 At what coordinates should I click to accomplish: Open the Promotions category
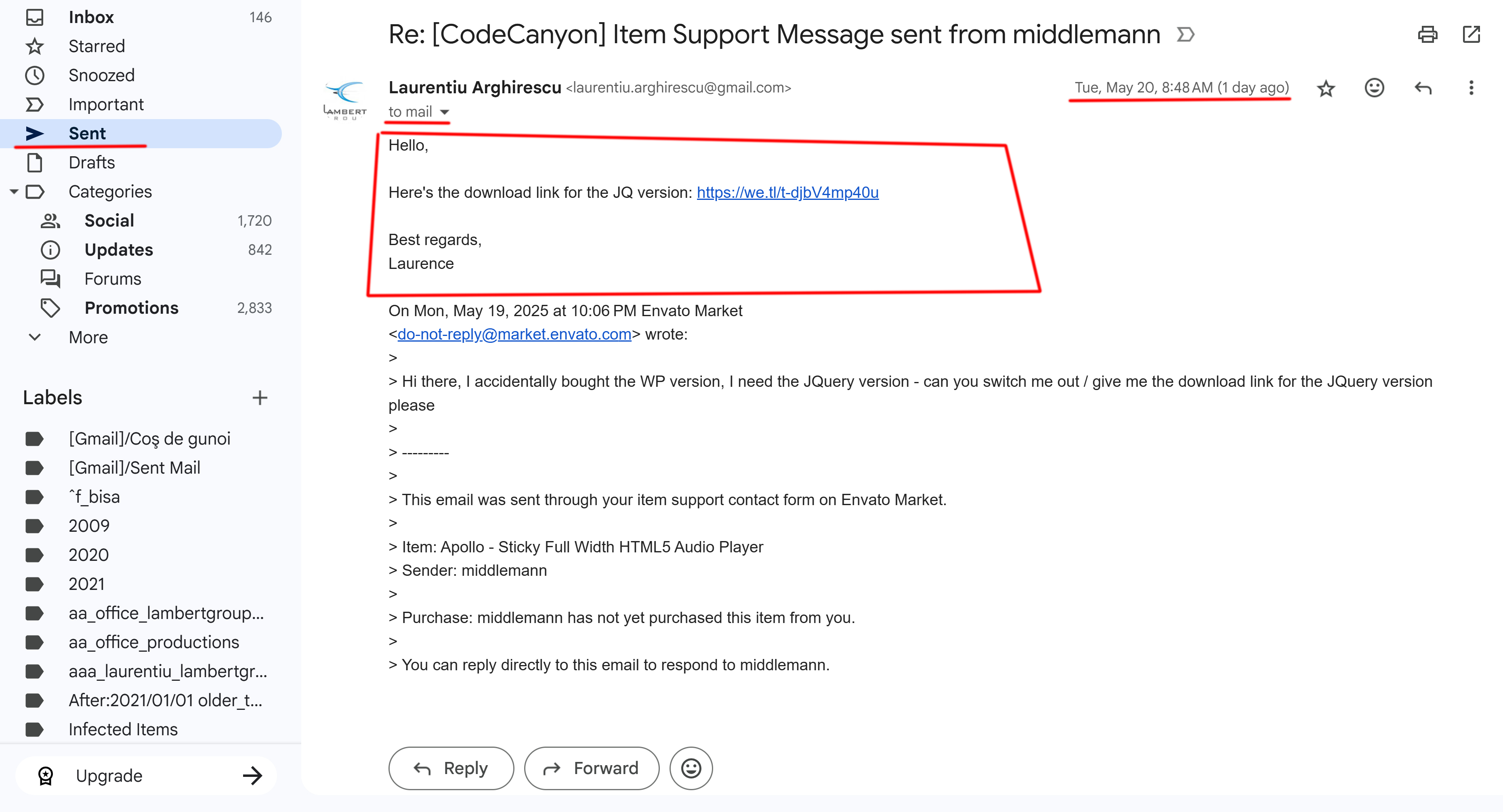[x=131, y=308]
